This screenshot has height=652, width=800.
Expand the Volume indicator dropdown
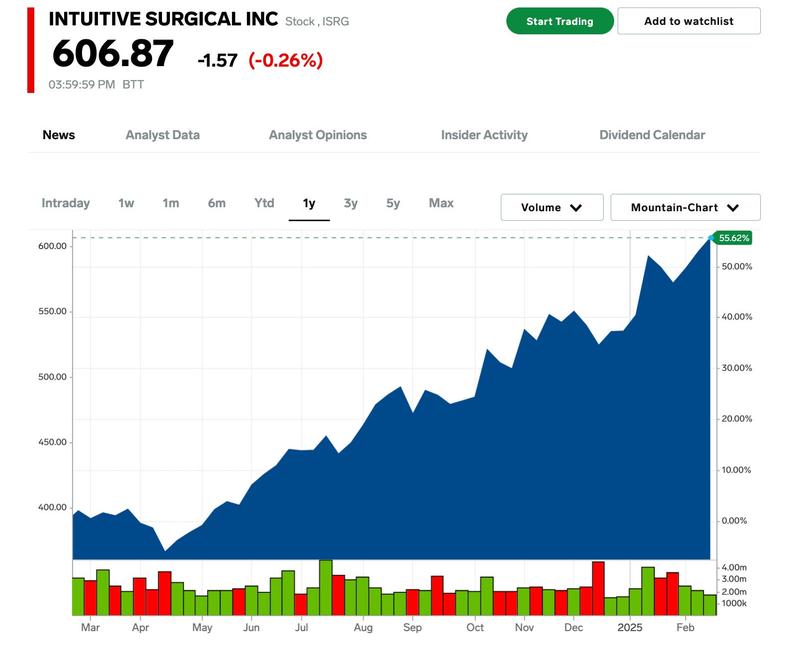click(x=552, y=207)
